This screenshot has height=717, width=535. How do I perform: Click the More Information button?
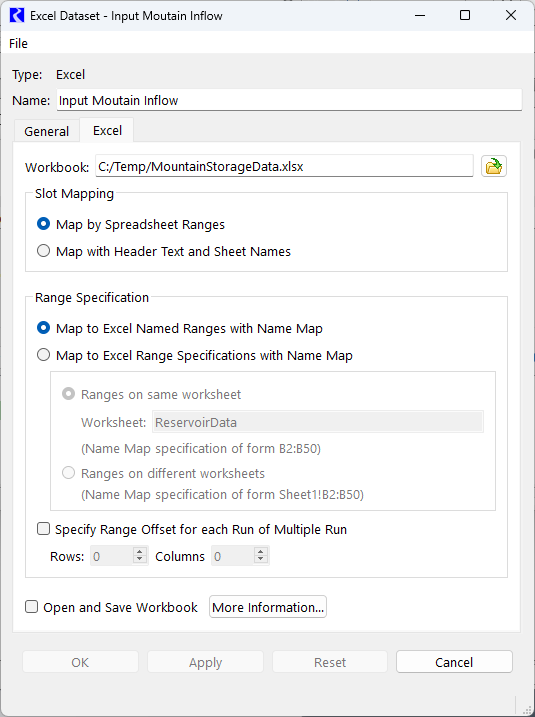[268, 607]
